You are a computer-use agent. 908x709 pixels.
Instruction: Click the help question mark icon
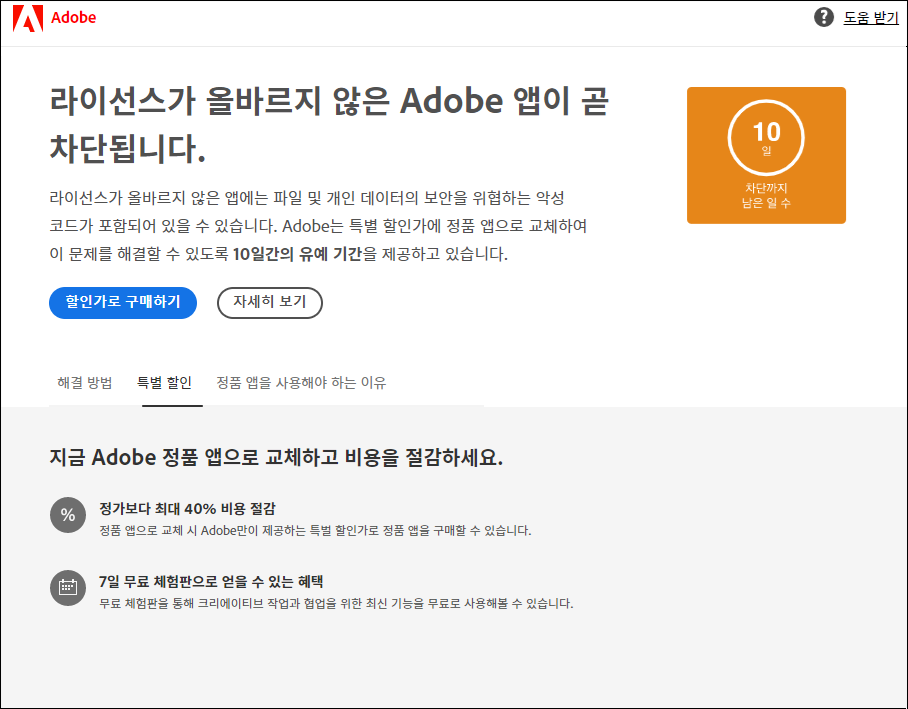[x=823, y=17]
